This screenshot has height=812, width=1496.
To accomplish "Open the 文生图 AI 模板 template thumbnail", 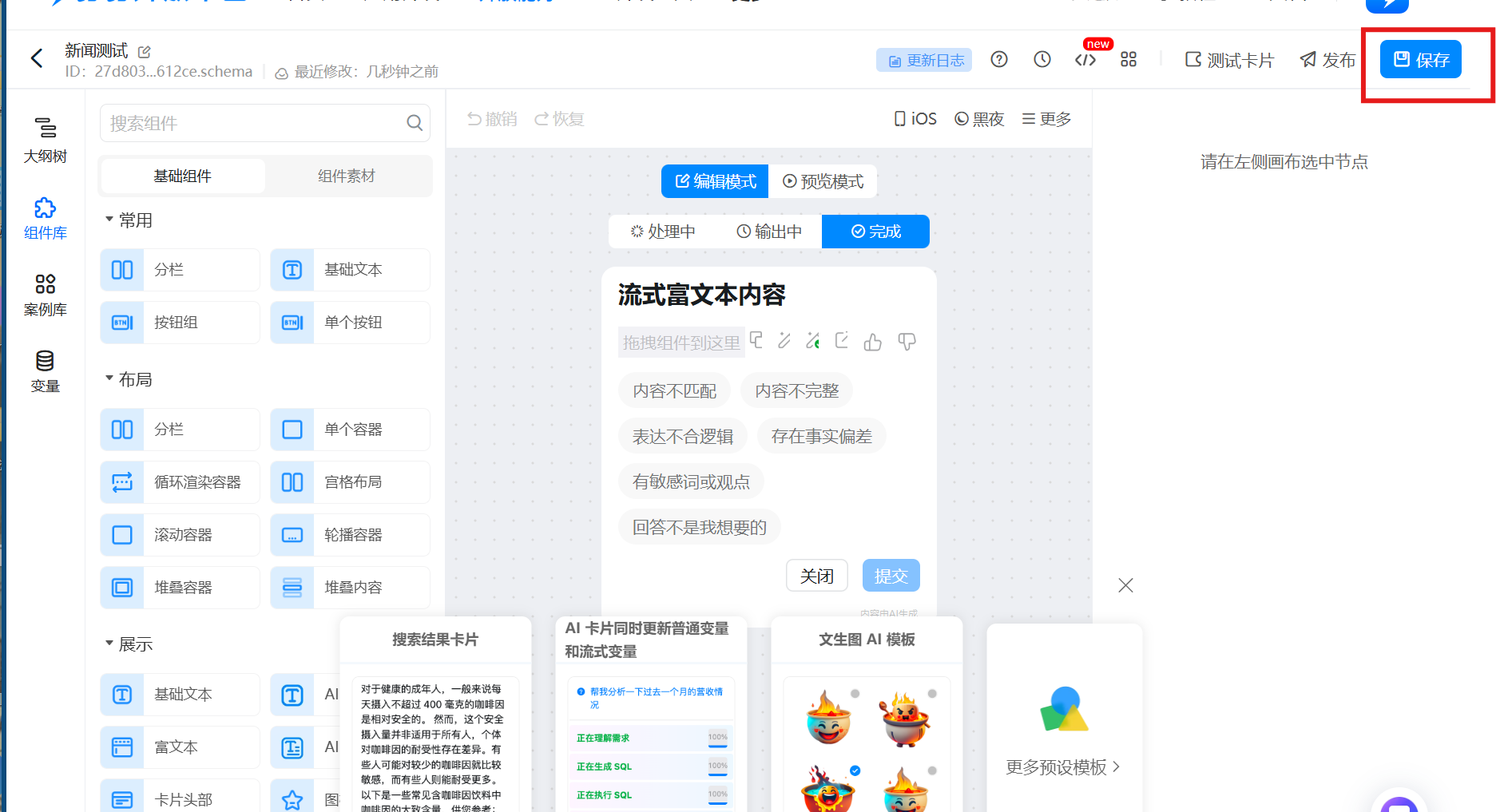I will click(x=867, y=715).
